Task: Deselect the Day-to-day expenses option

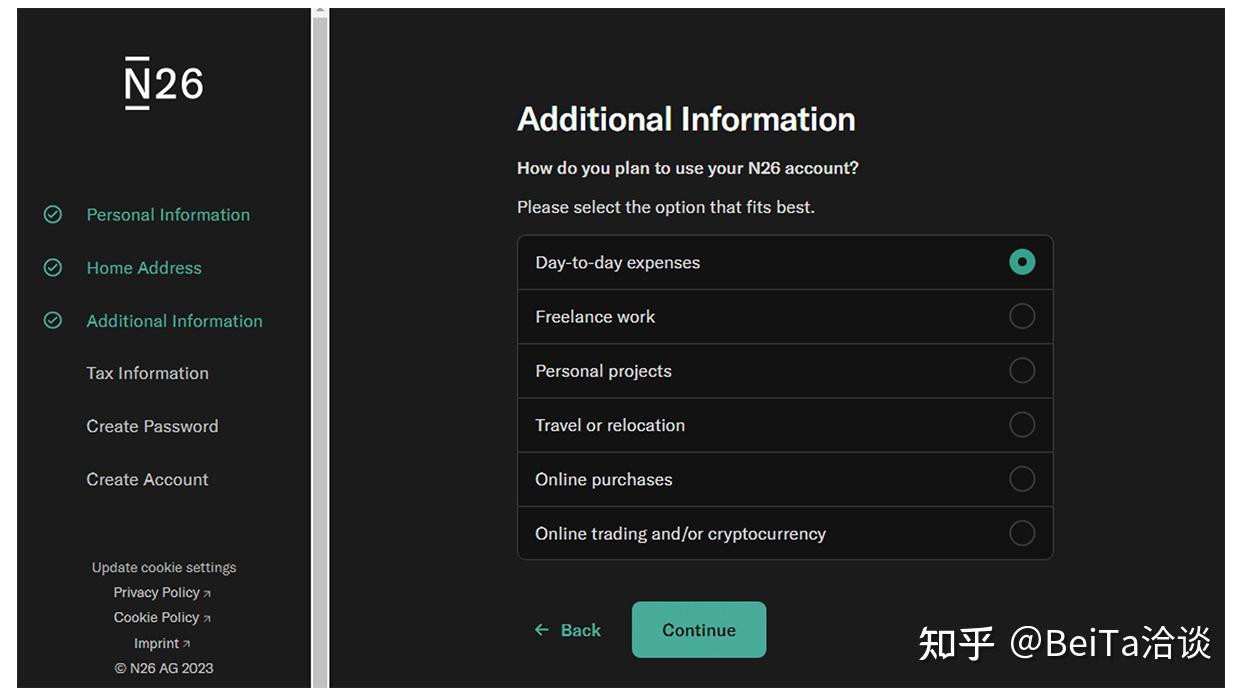Action: click(x=1022, y=262)
